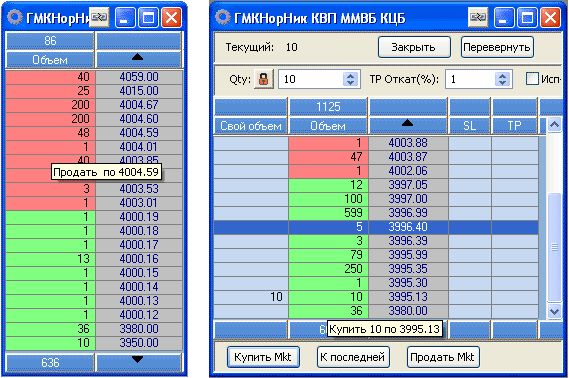Click the SL column header

pyautogui.click(x=470, y=126)
